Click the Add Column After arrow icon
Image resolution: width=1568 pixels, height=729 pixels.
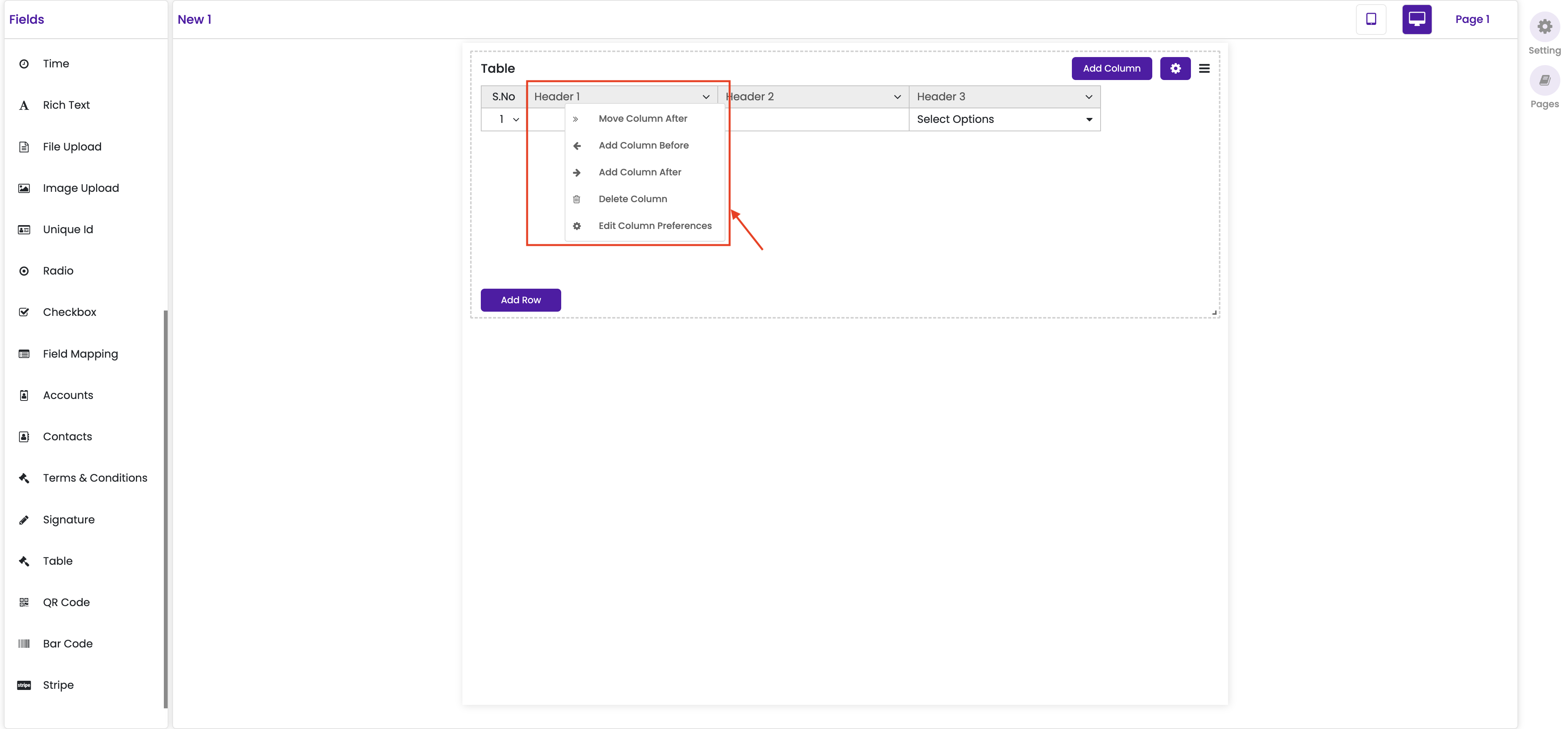[x=577, y=172]
